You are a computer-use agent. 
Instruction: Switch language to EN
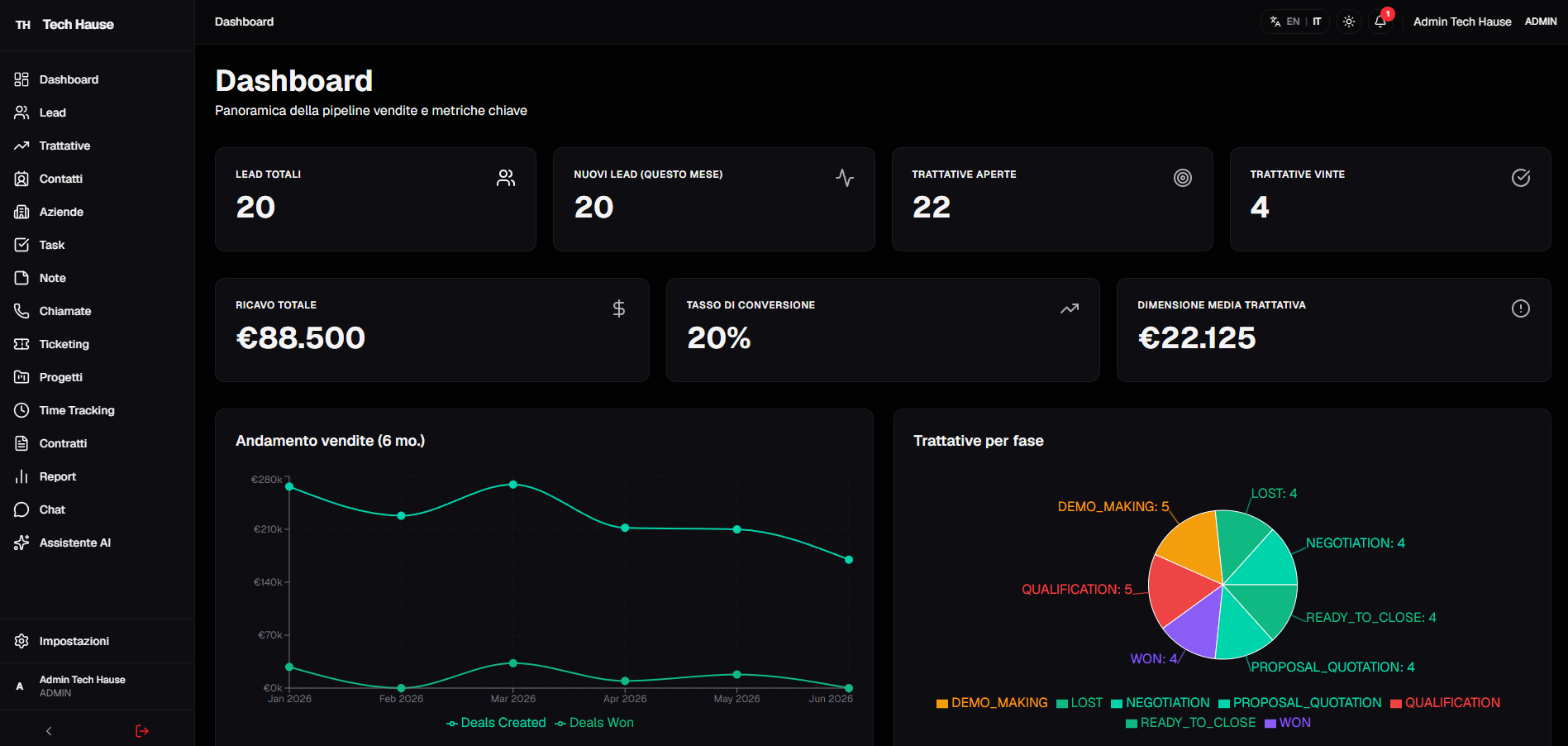click(x=1294, y=22)
